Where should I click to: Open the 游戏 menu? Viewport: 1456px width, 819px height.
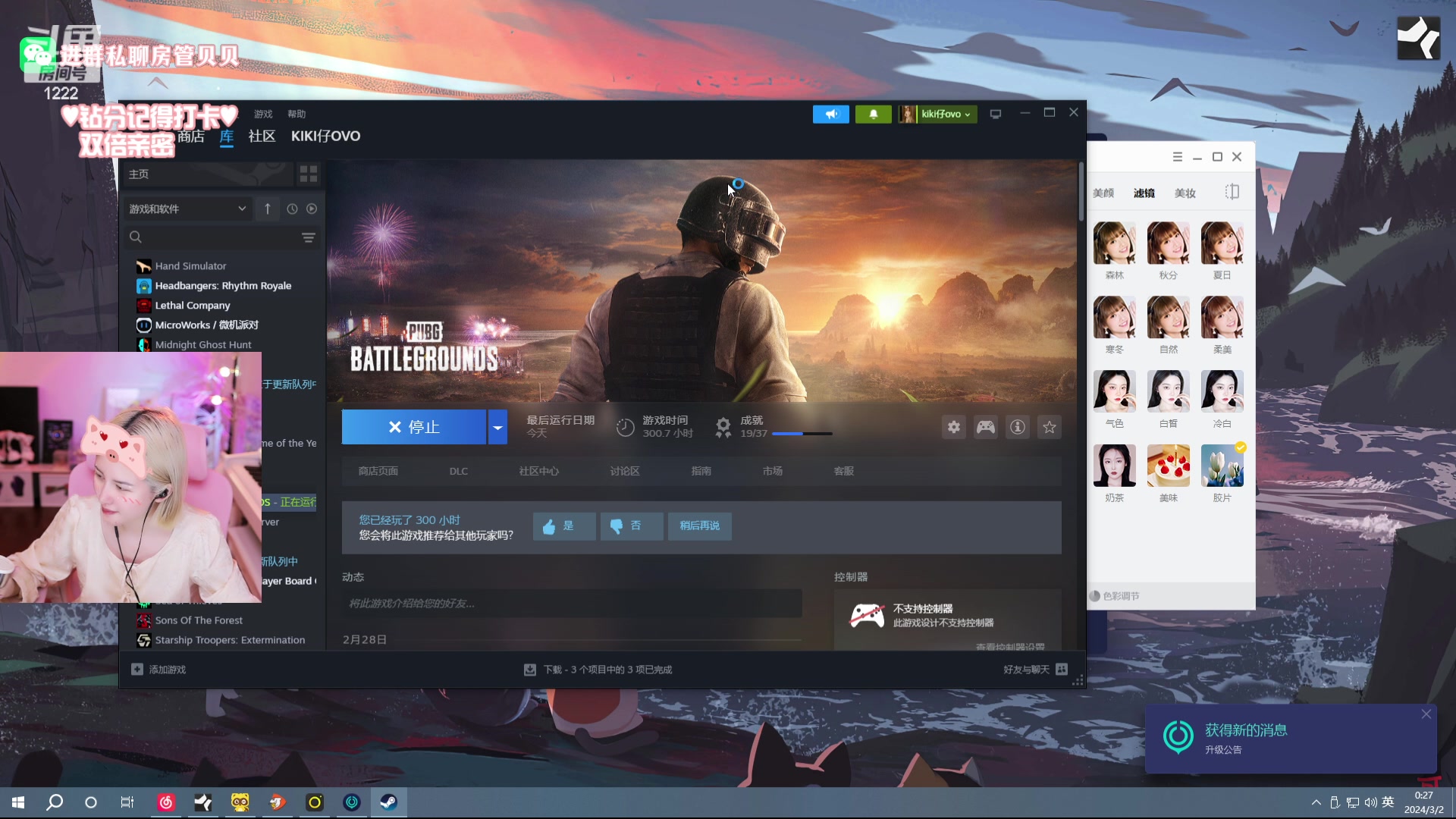click(263, 114)
